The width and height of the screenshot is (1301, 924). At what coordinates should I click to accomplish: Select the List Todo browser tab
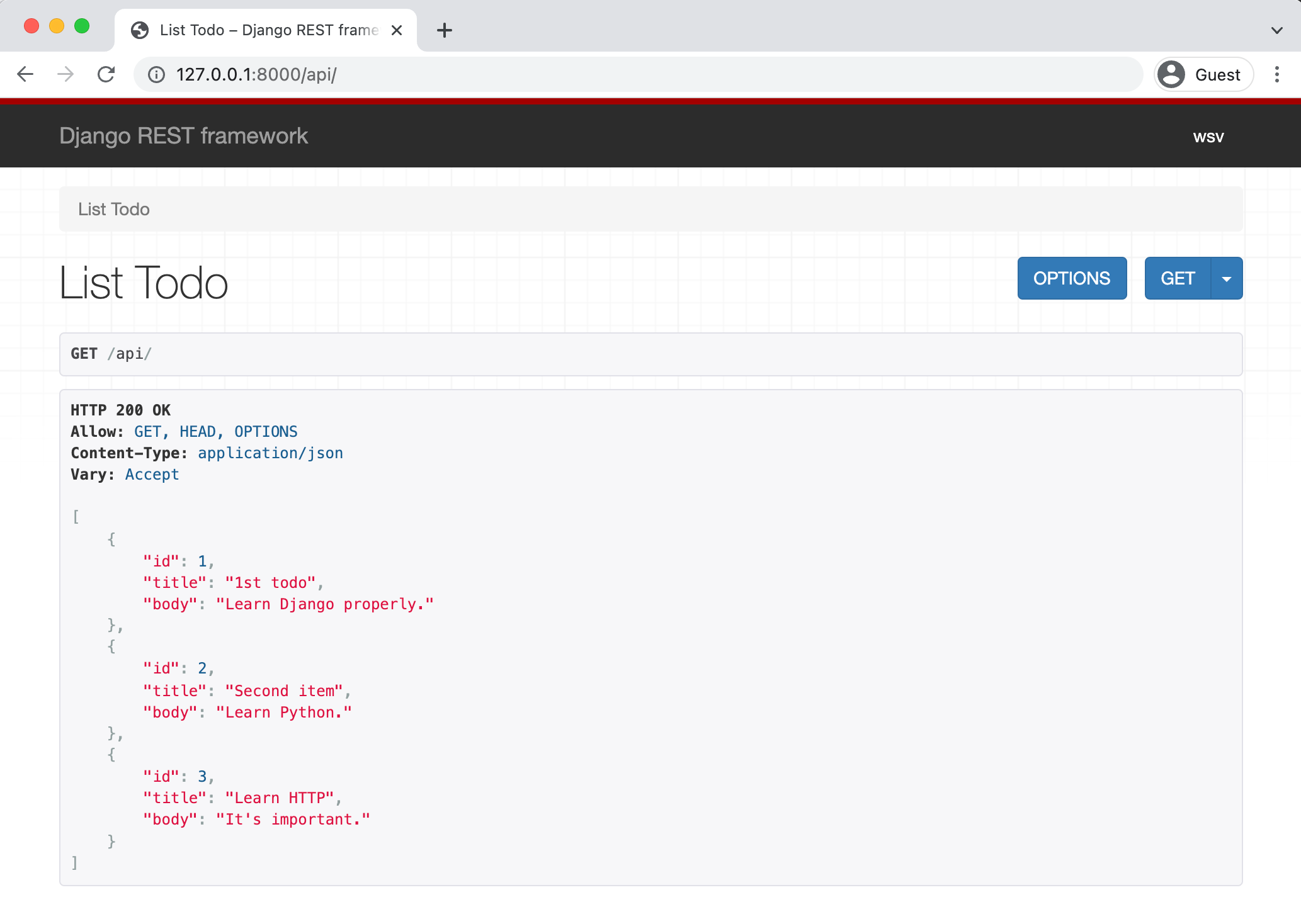266,30
